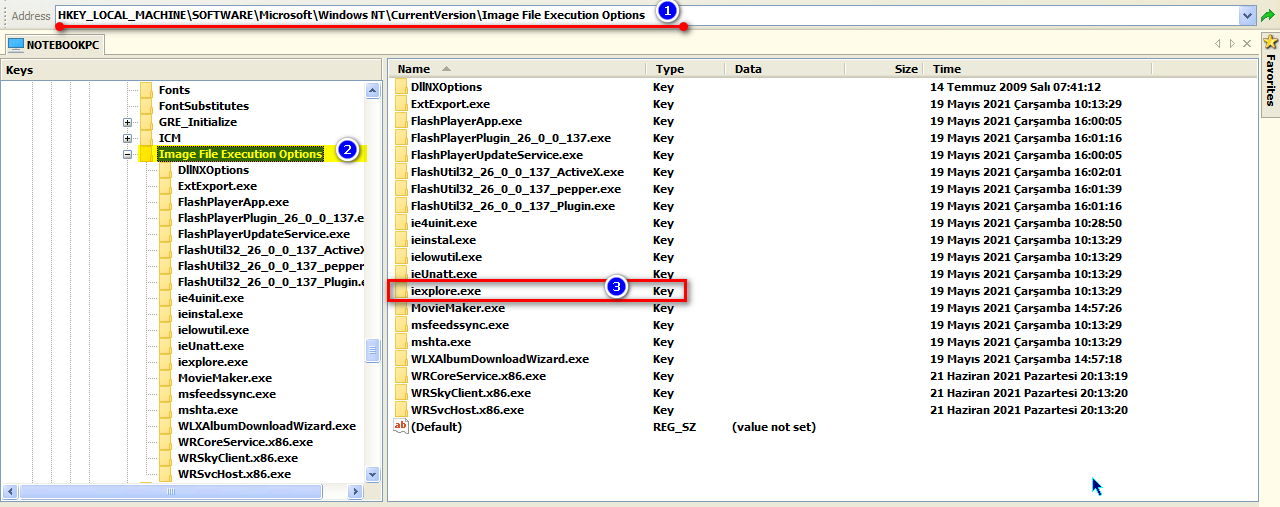Viewport: 1280px width, 507px height.
Task: Select WRCoreService.x86.exe in the right list
Action: [478, 376]
